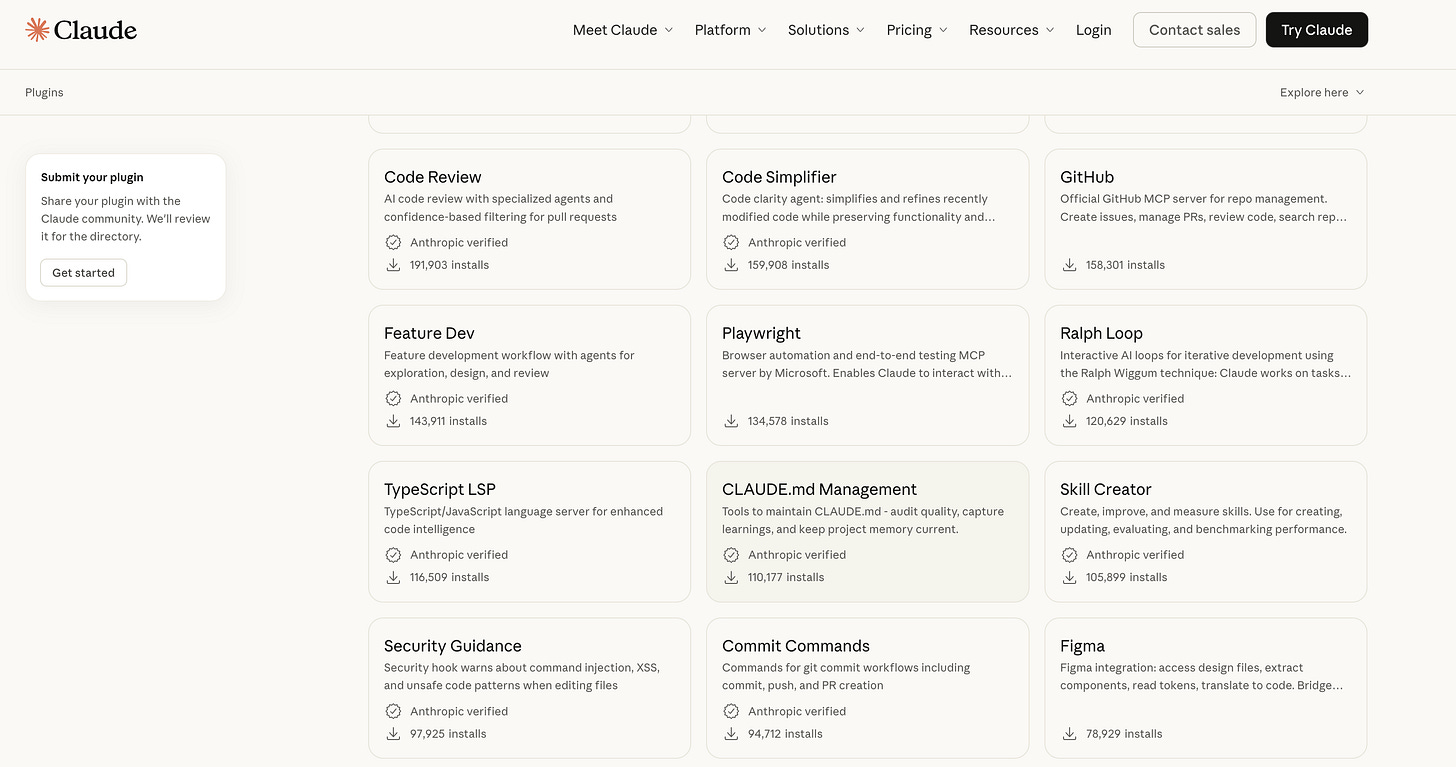
Task: Click Playwright card's '134,578 installs' text
Action: (x=788, y=421)
